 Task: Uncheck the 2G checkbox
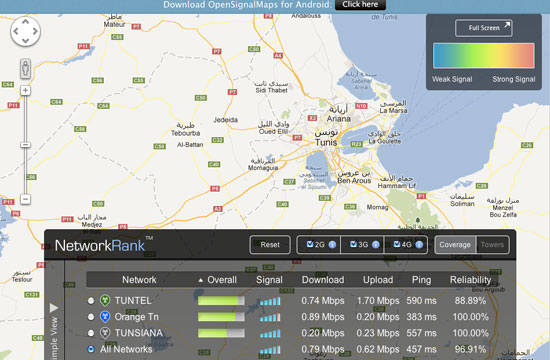(310, 244)
